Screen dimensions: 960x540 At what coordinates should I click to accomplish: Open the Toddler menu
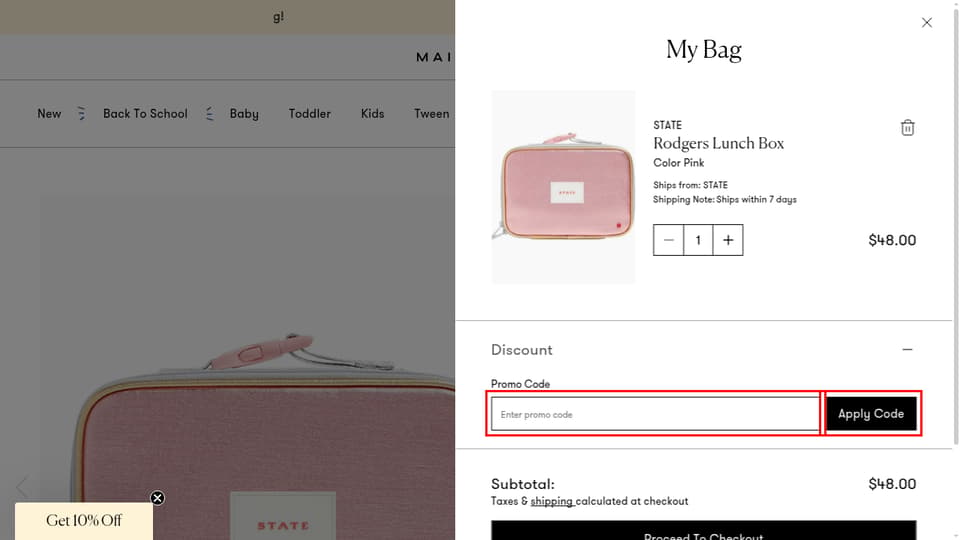click(x=309, y=114)
